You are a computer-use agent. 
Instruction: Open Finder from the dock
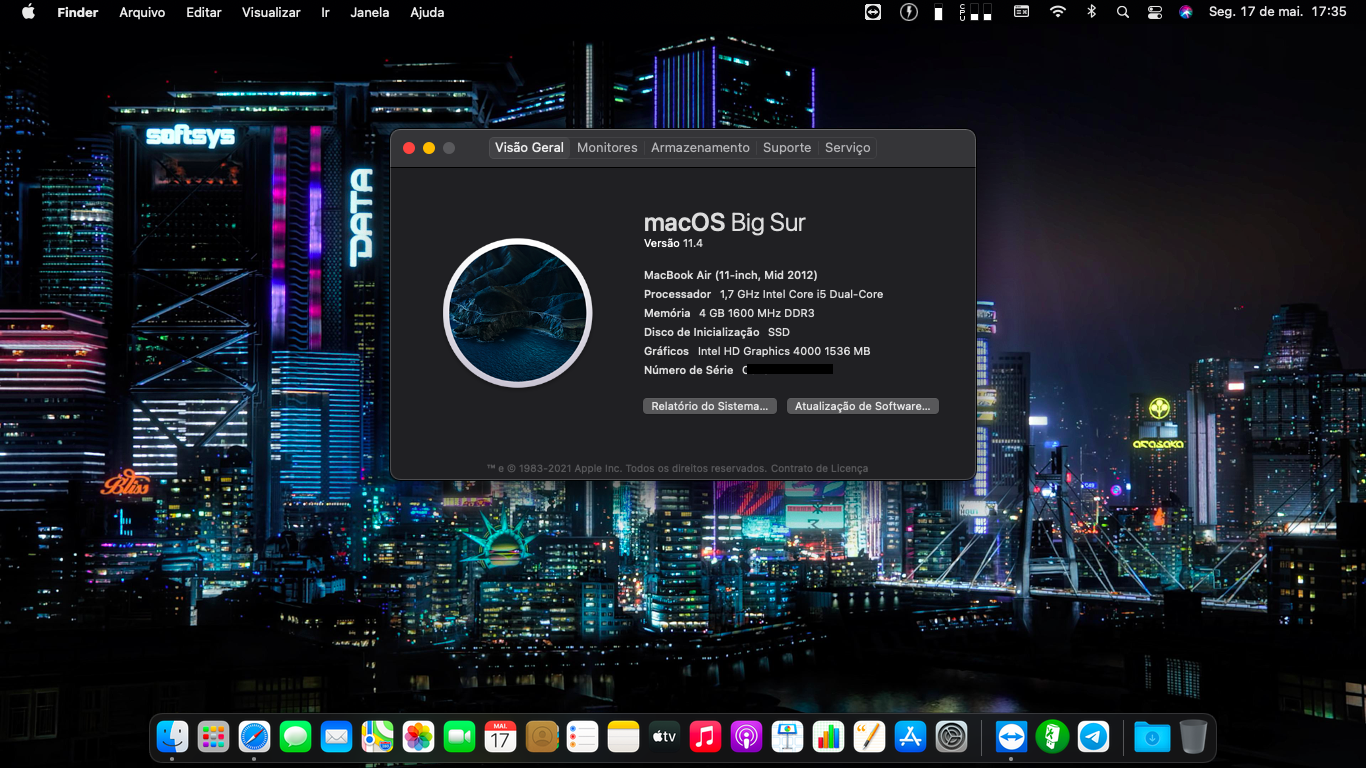[x=172, y=737]
